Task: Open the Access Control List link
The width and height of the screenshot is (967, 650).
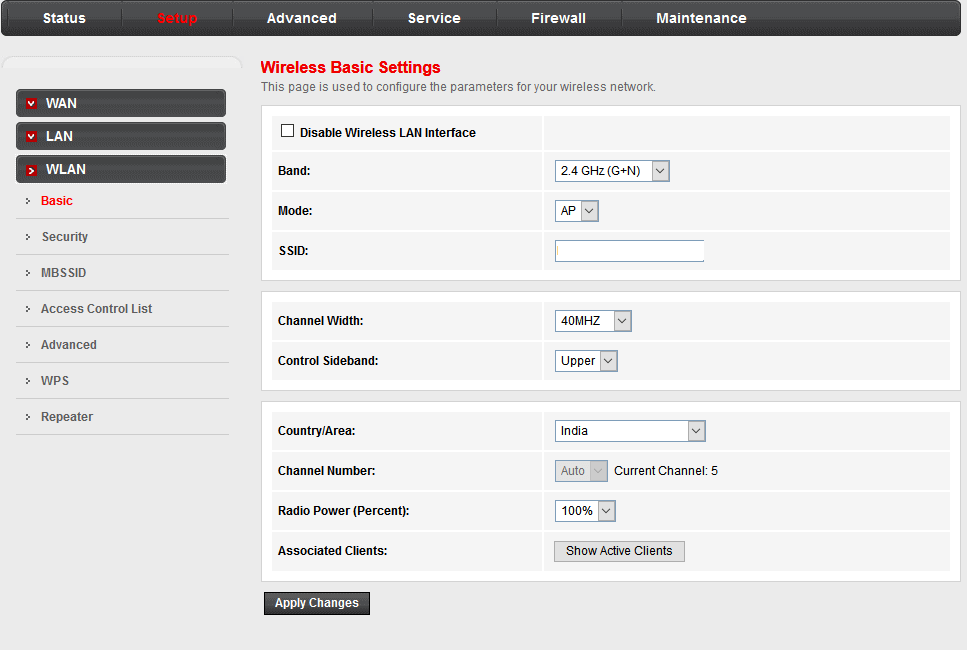Action: [96, 309]
